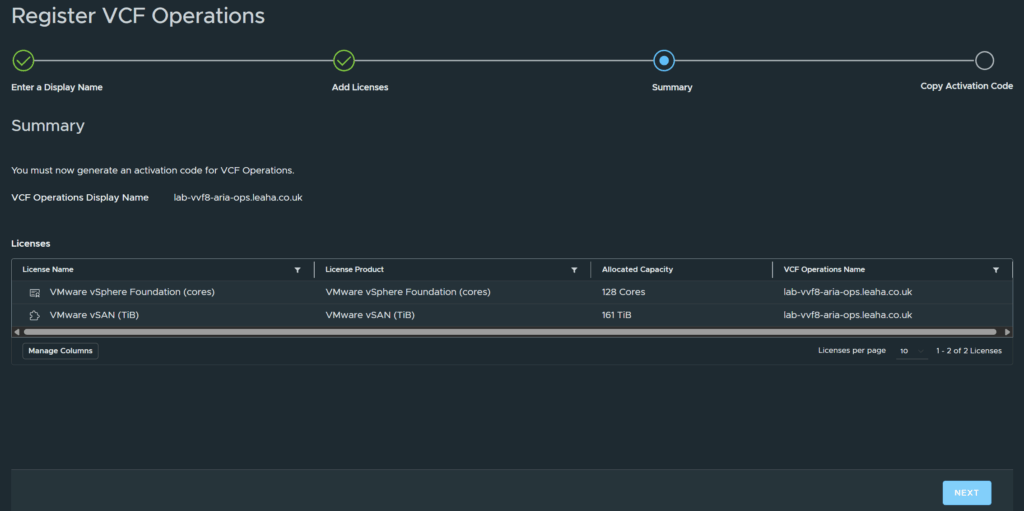Image resolution: width=1024 pixels, height=511 pixels.
Task: Click the 128 Cores capacity cell
Action: pyautogui.click(x=623, y=292)
